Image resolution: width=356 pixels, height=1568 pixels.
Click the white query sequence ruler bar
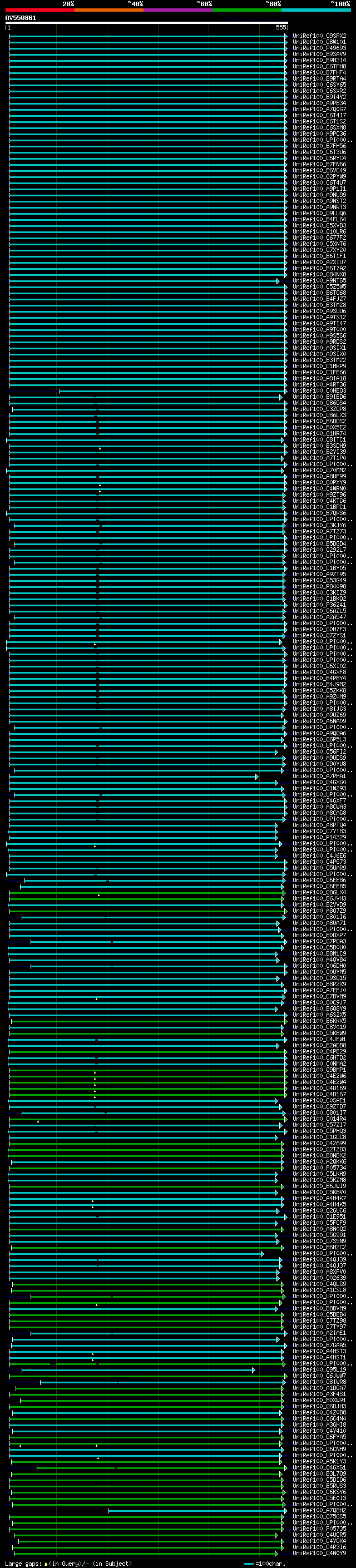(147, 22)
